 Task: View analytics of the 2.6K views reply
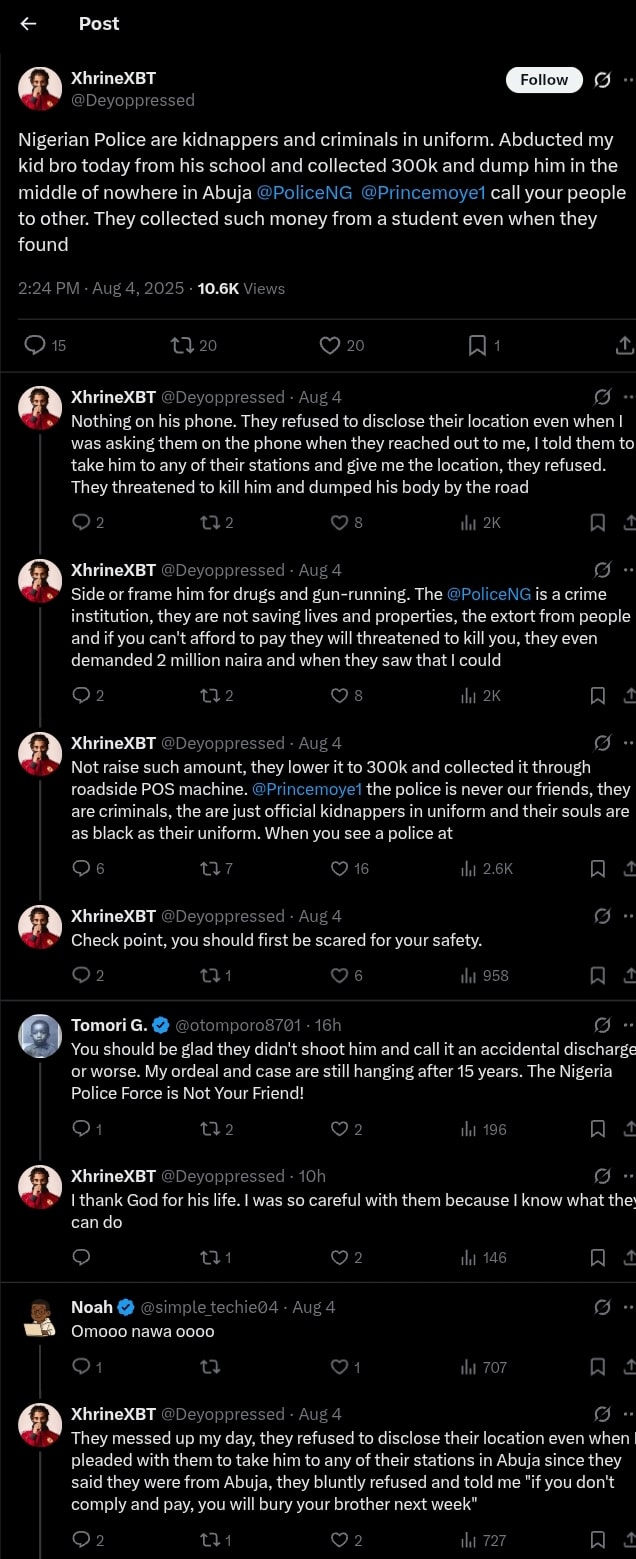tap(468, 869)
